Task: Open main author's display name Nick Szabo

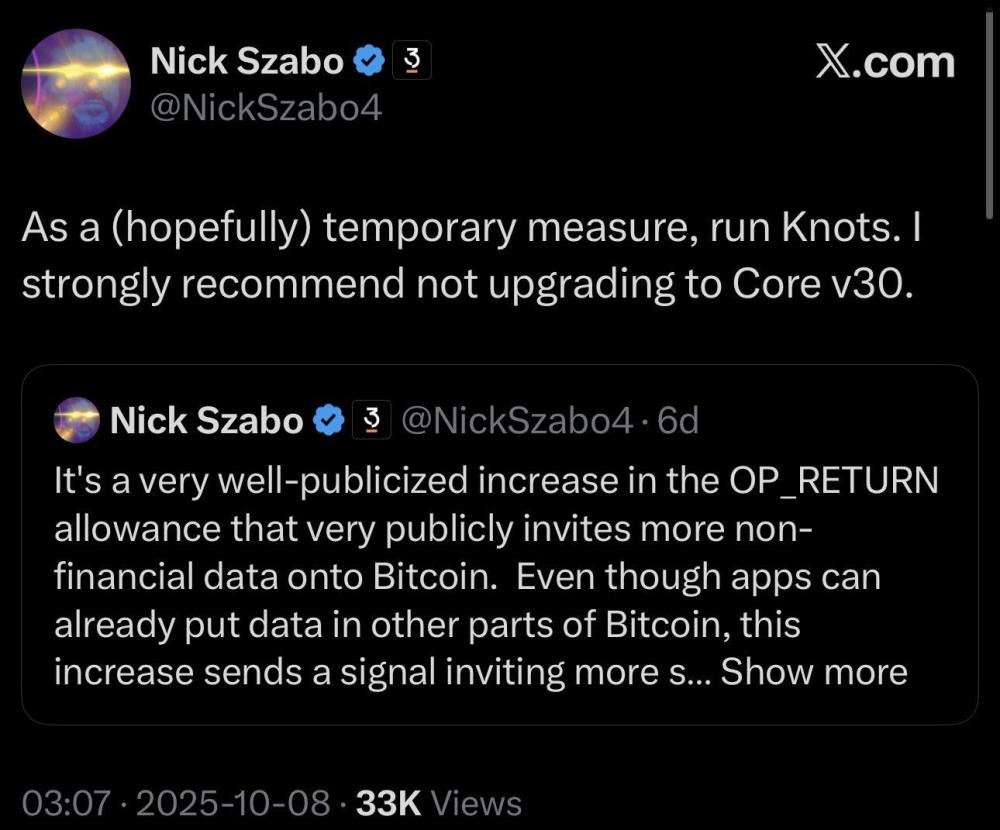Action: point(247,63)
